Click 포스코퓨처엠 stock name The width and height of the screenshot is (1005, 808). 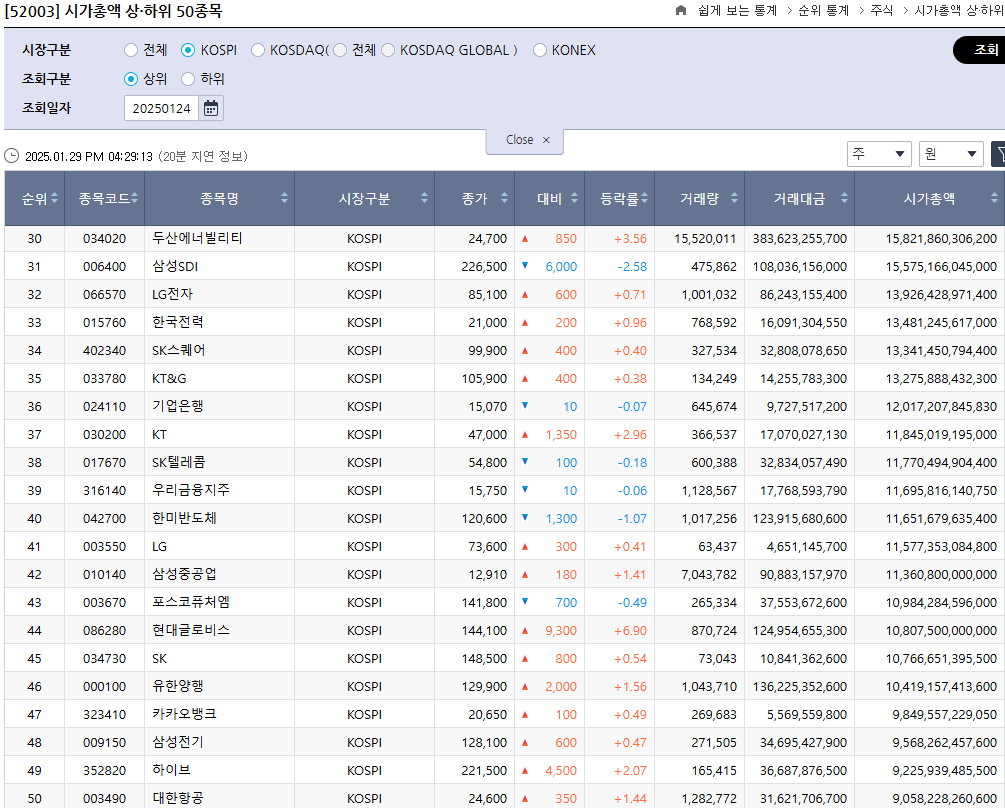coord(191,602)
